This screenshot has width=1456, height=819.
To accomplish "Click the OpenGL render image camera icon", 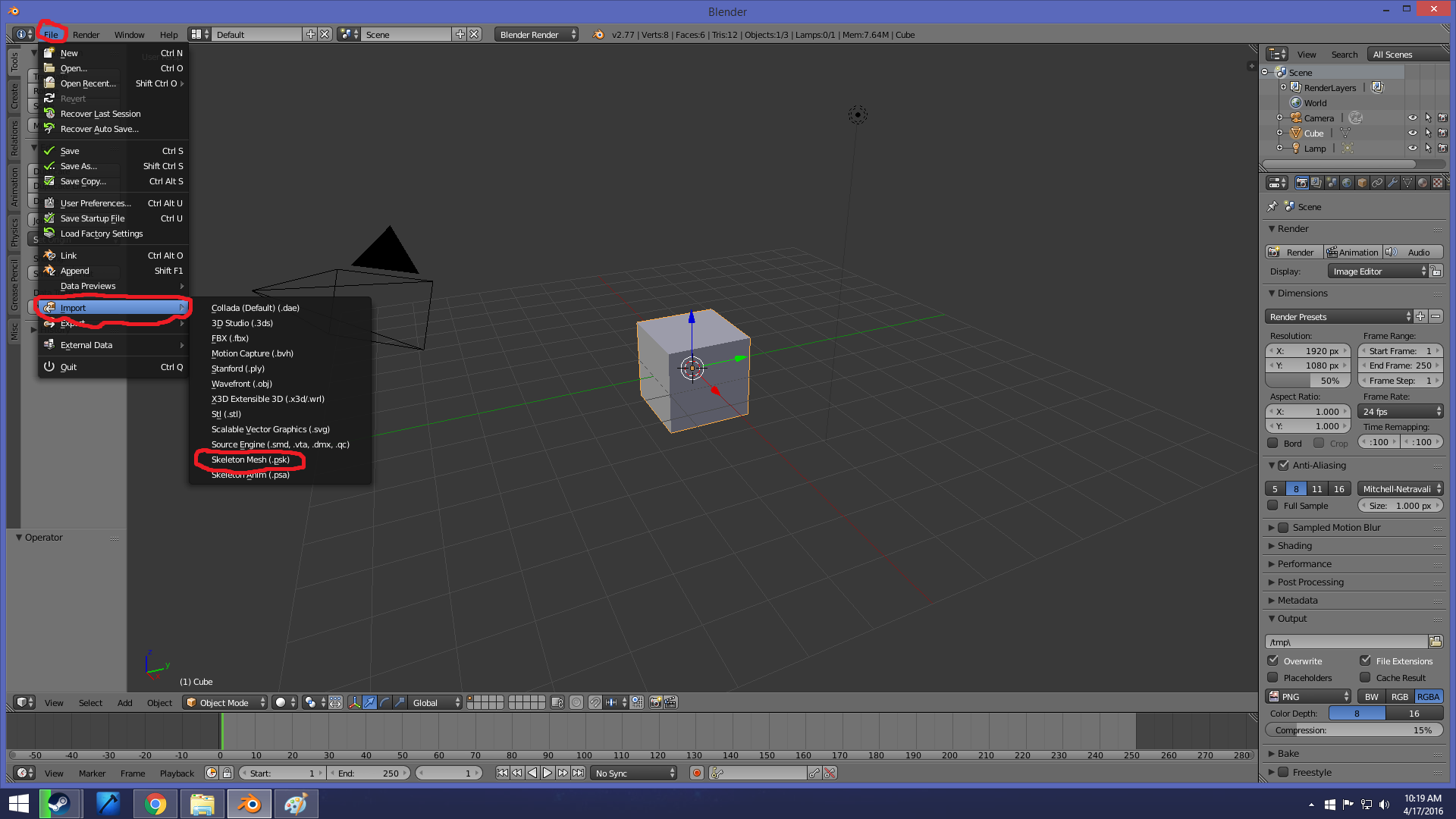I will coord(655,702).
